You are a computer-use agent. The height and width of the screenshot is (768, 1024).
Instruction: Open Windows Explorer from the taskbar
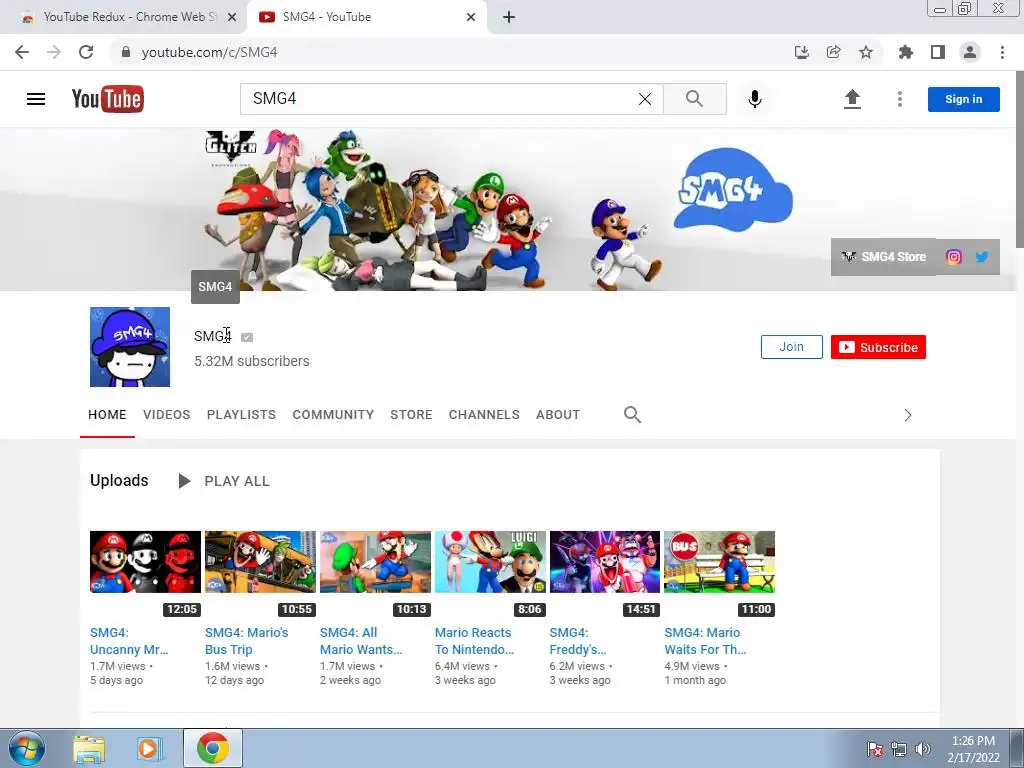[89, 749]
